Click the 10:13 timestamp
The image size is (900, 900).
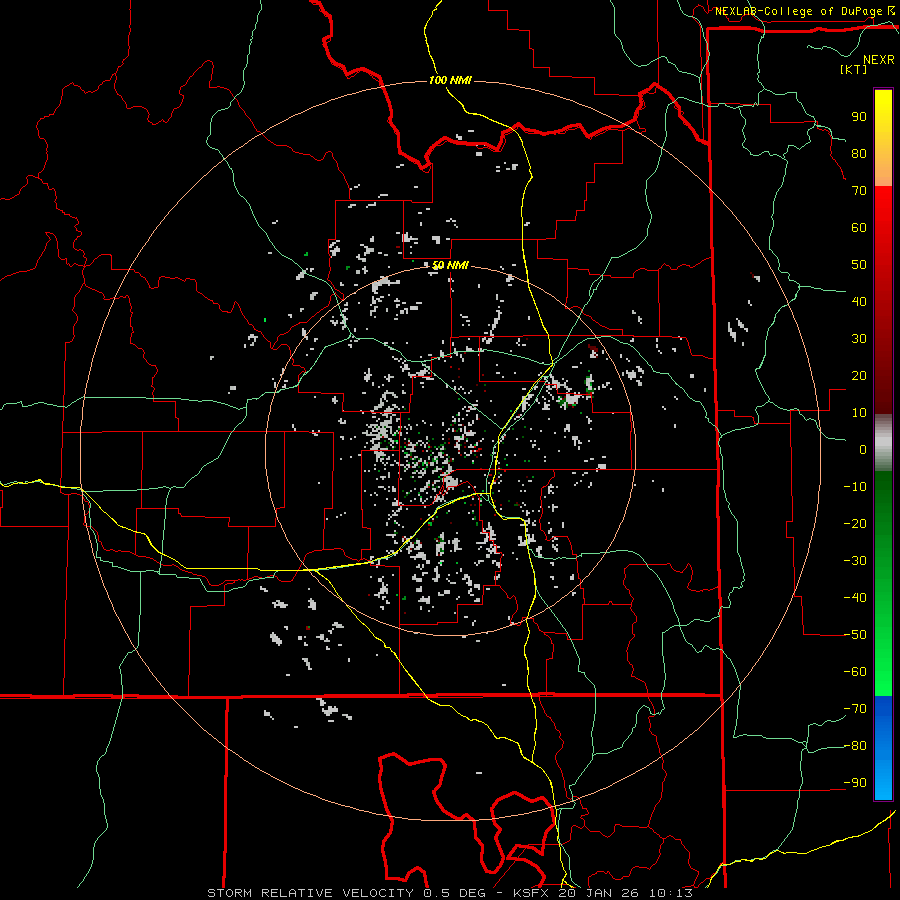[x=671, y=893]
